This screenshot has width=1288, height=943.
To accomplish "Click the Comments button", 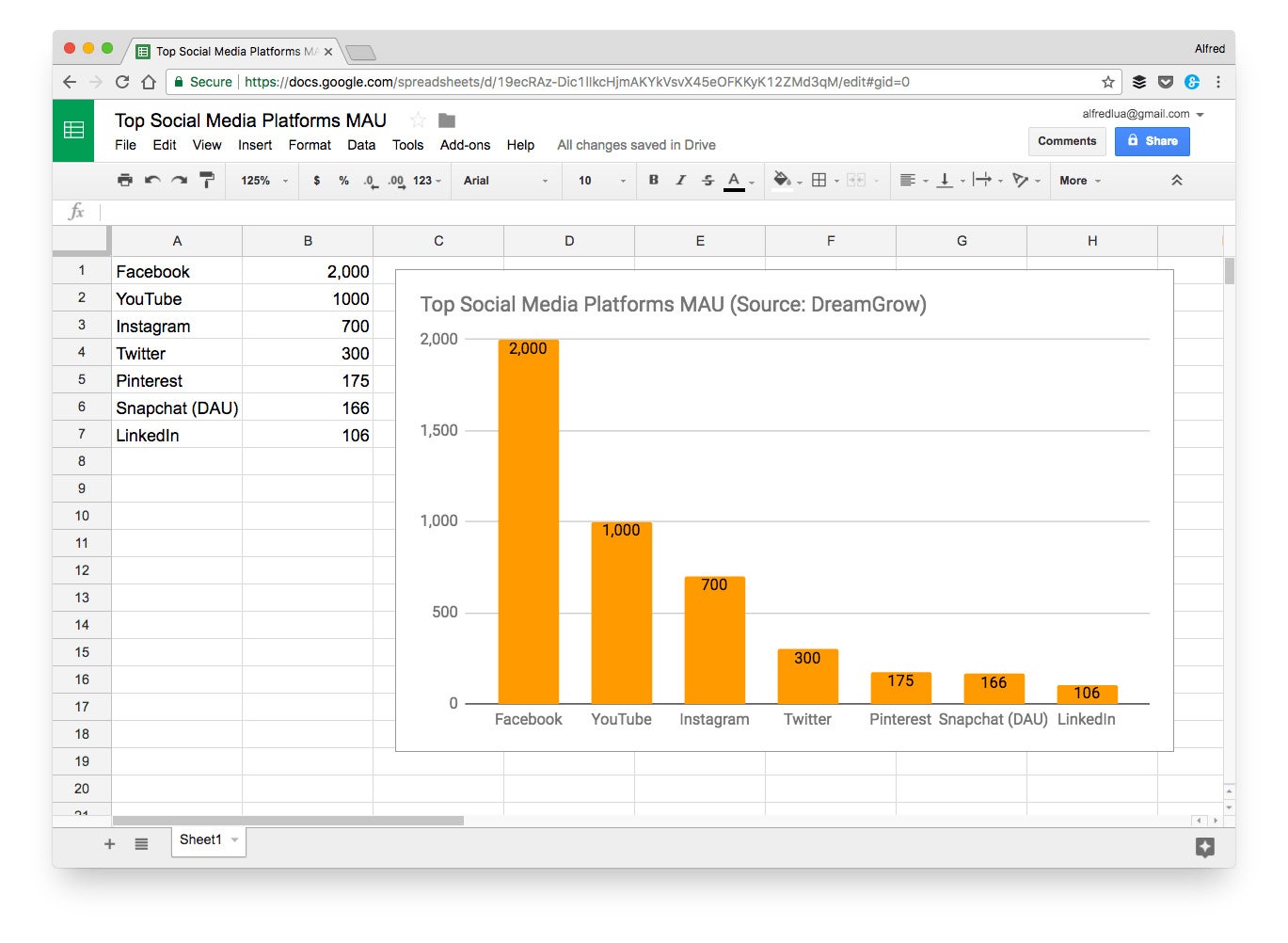I will pos(1067,141).
